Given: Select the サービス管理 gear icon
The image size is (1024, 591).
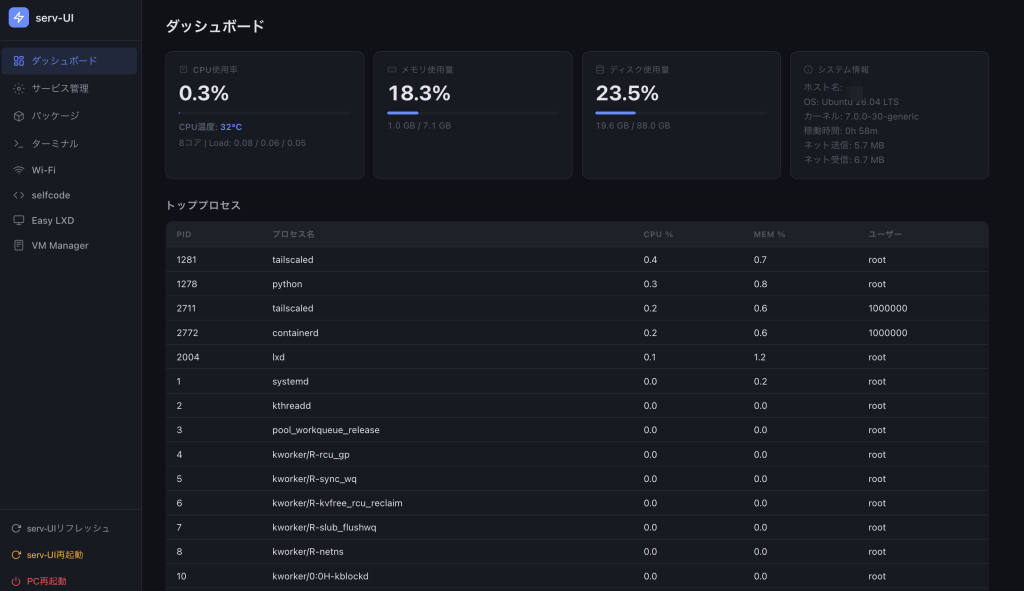Looking at the screenshot, I should pos(19,88).
